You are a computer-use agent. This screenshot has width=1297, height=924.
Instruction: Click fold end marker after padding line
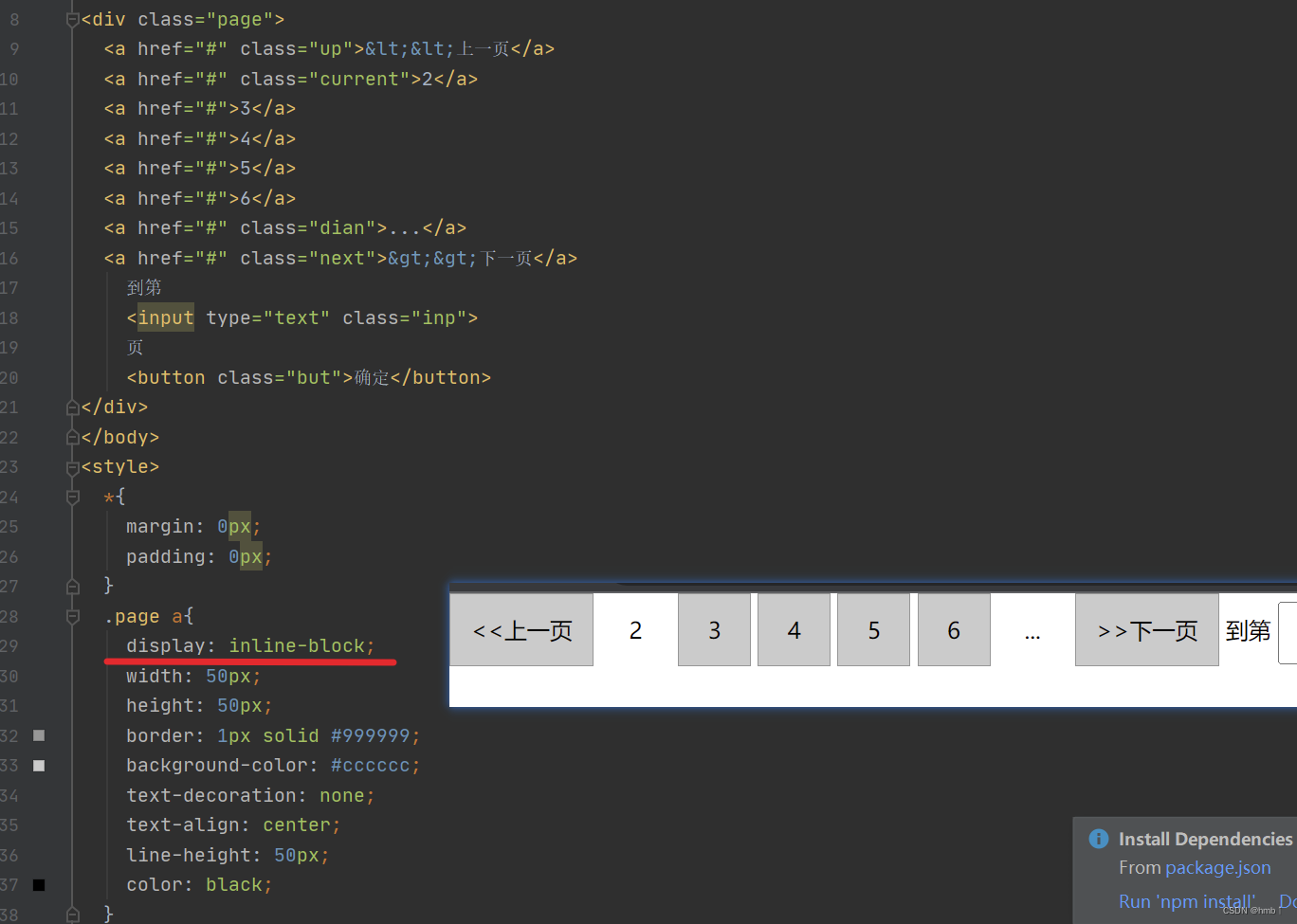tap(73, 587)
